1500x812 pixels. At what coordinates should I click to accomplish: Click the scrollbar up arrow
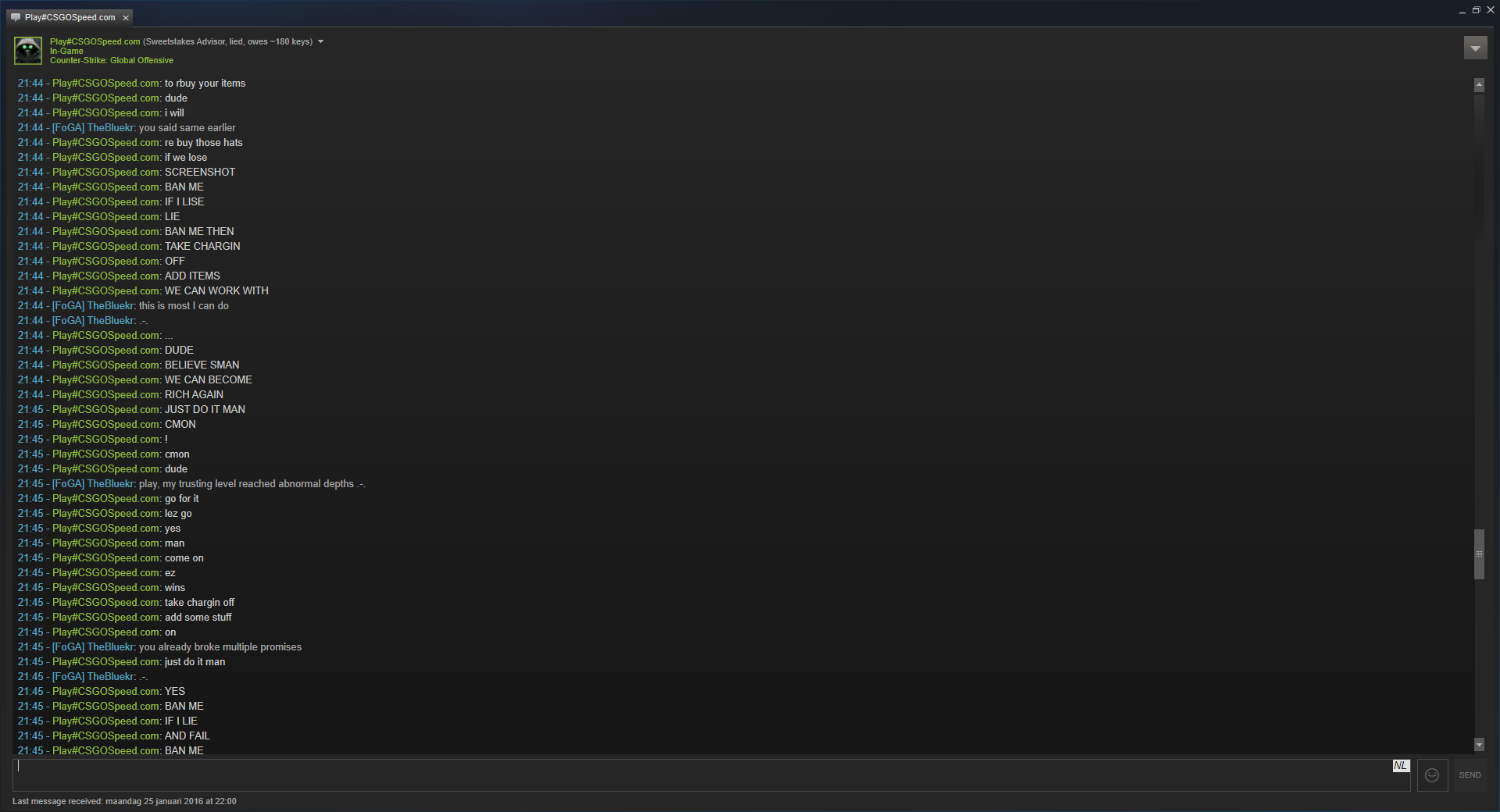tap(1479, 85)
